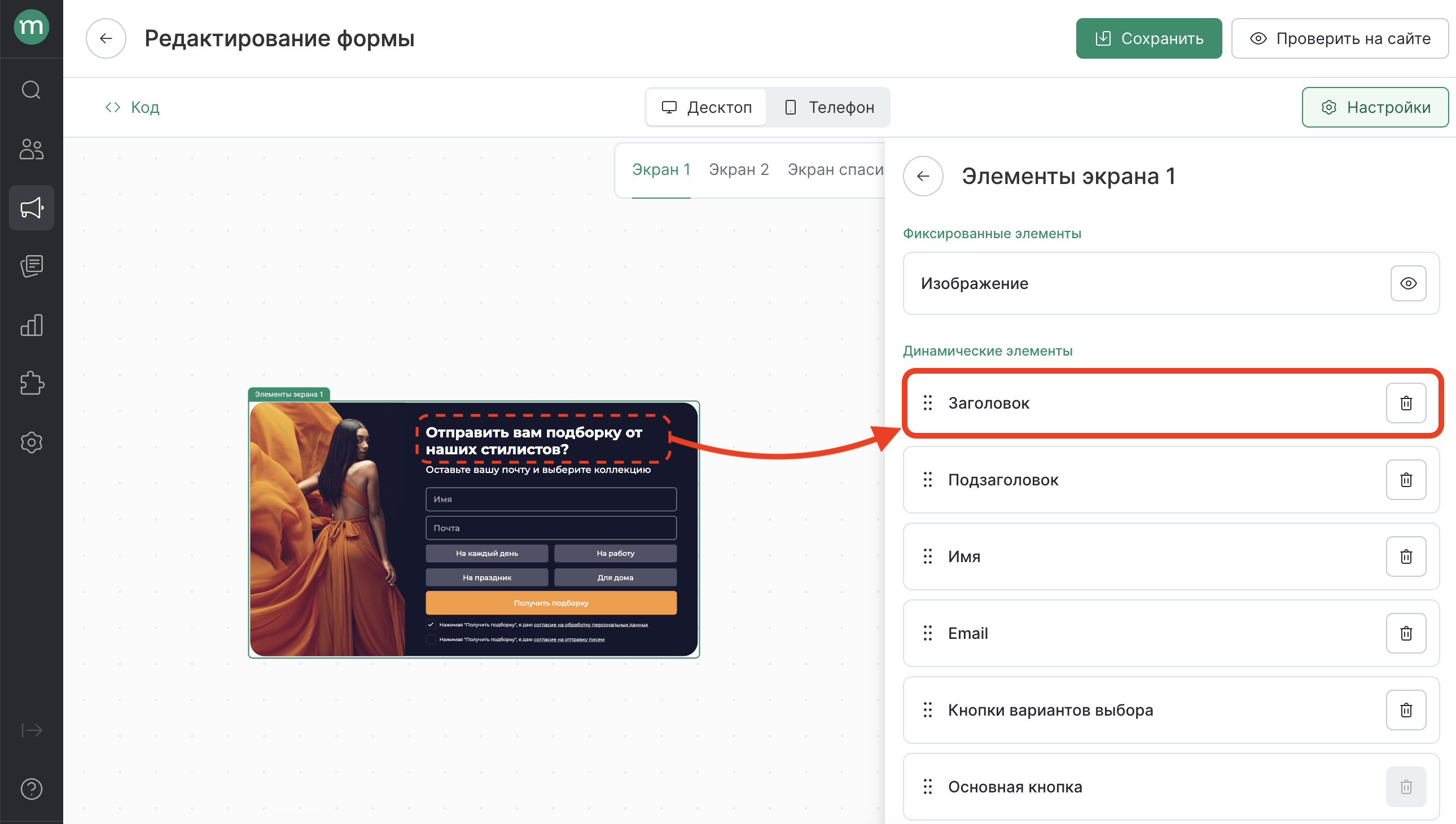
Task: Open the settings gear in the sidebar
Action: coord(31,442)
